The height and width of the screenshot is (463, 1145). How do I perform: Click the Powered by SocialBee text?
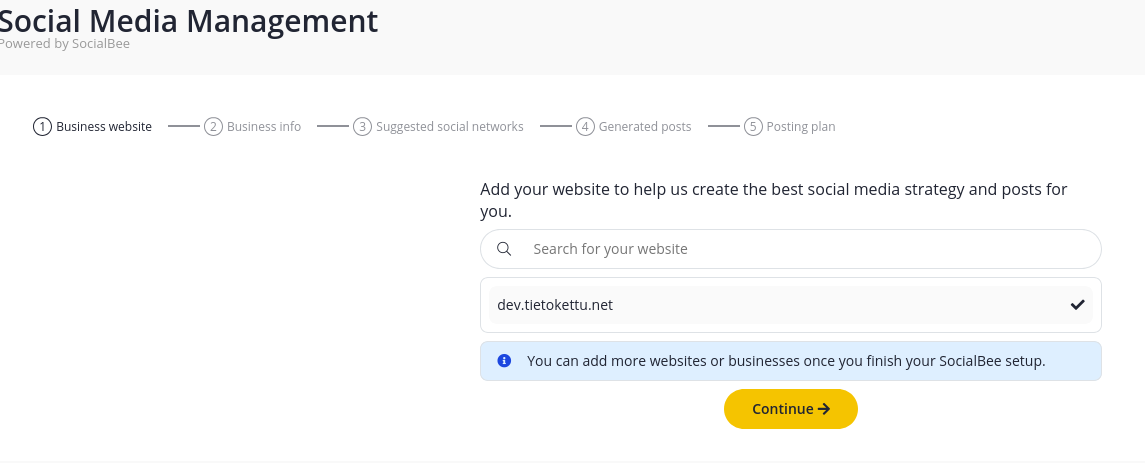coord(64,44)
